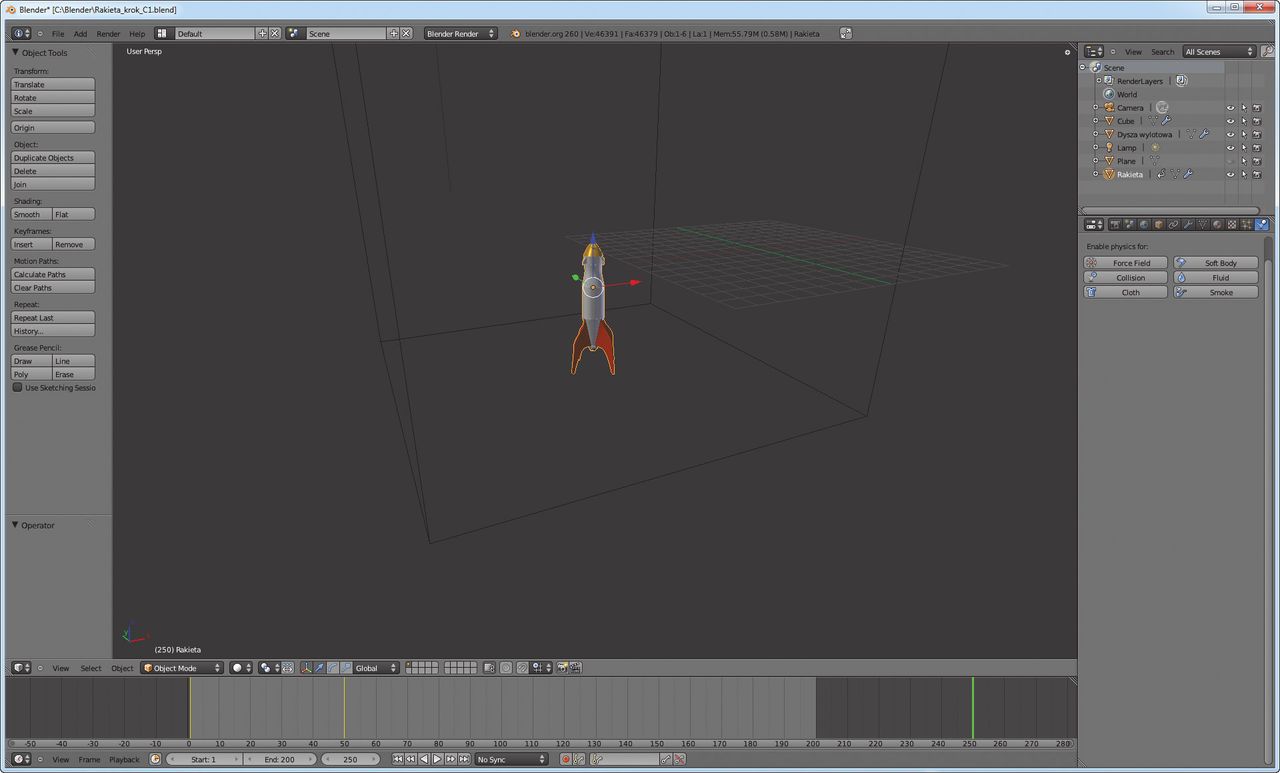
Task: Show the Plane object via eye icon
Action: point(1231,161)
